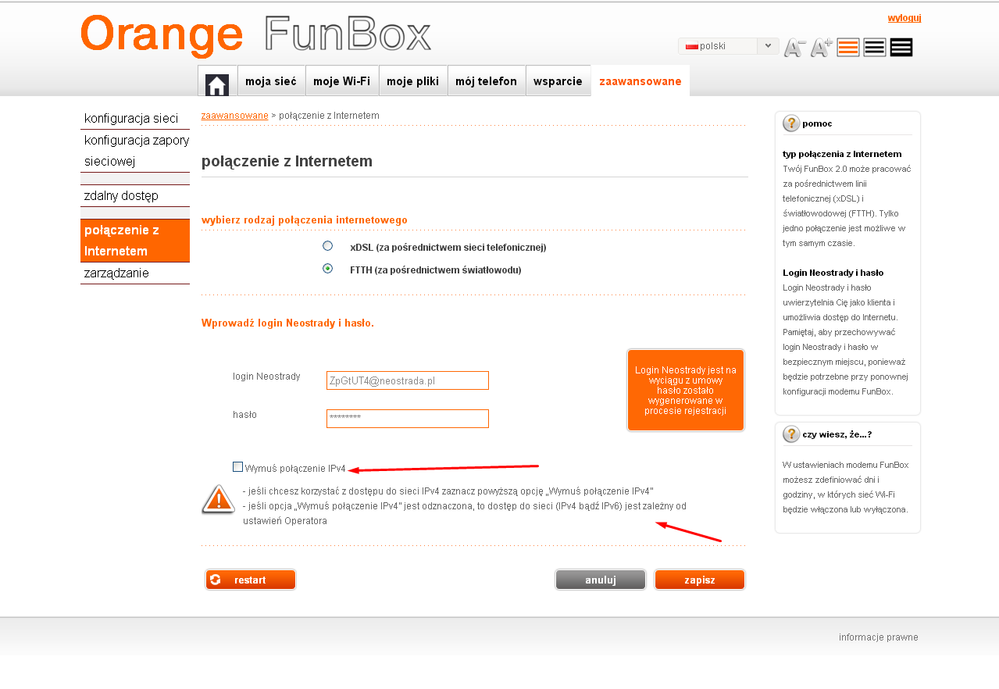Enable 'Wymuś połączenie IPv4' checkbox
This screenshot has width=999, height=689.
(238, 467)
